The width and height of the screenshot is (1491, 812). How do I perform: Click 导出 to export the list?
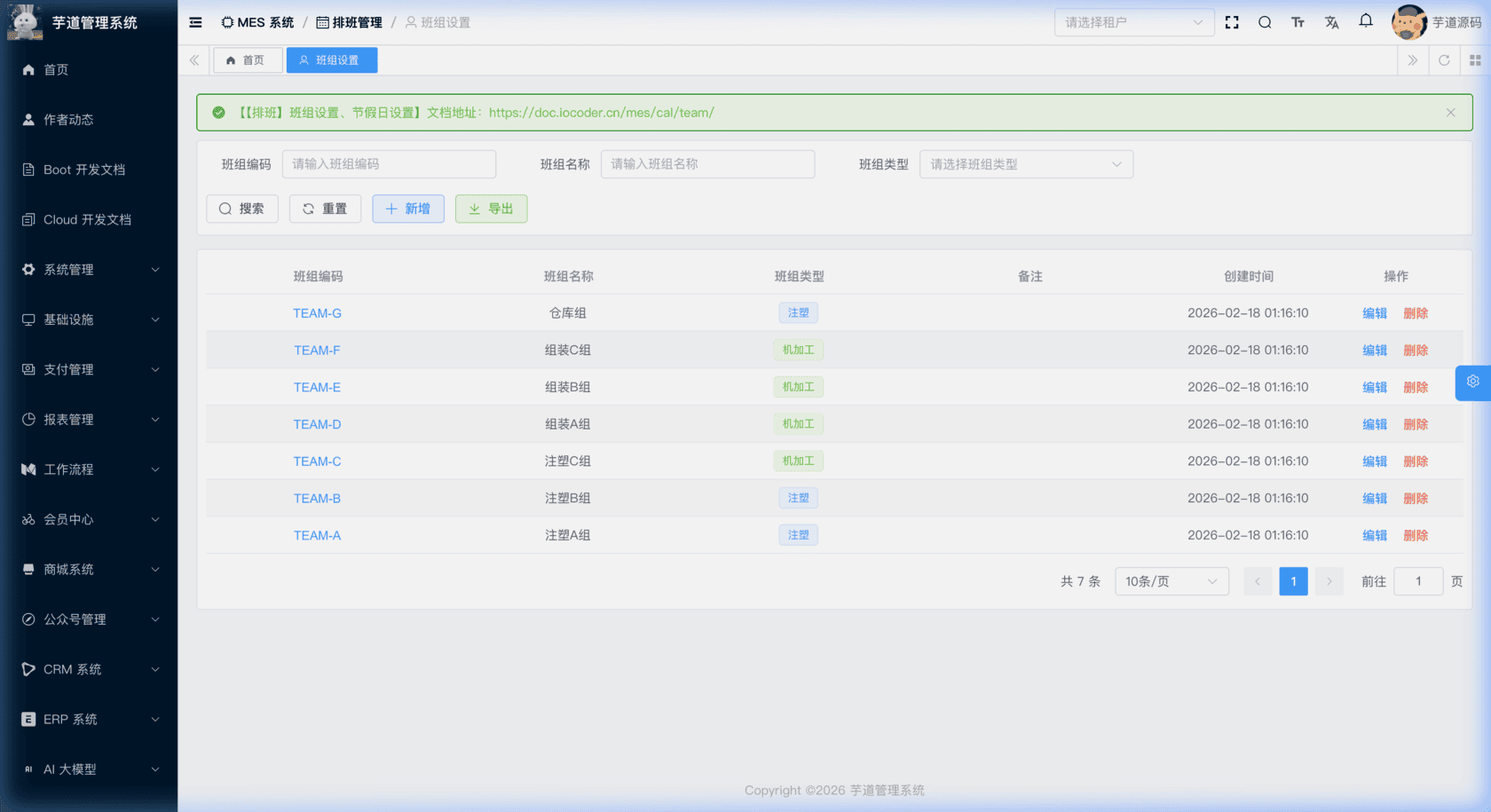tap(491, 209)
